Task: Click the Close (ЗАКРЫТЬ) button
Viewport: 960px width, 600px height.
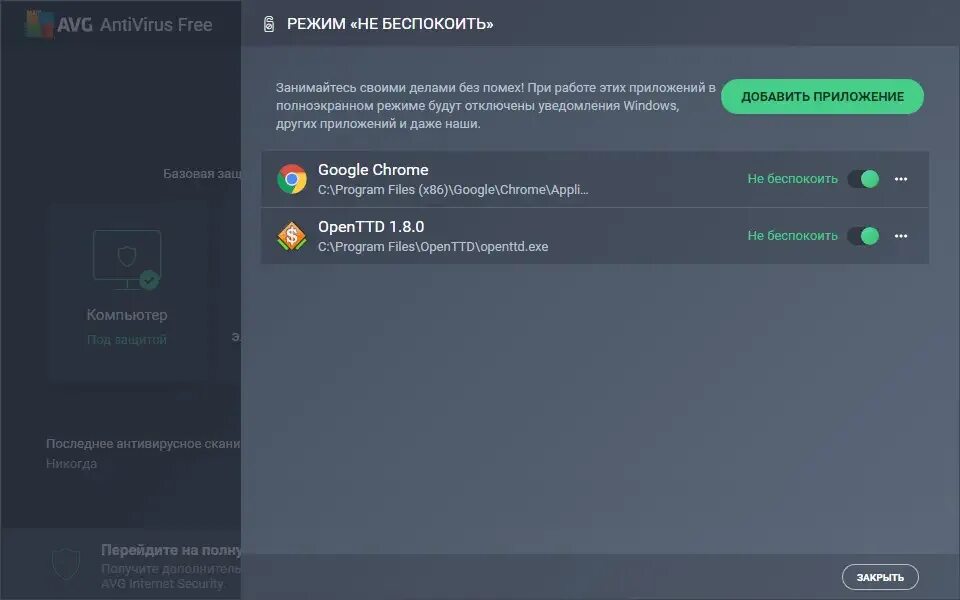Action: click(x=880, y=577)
